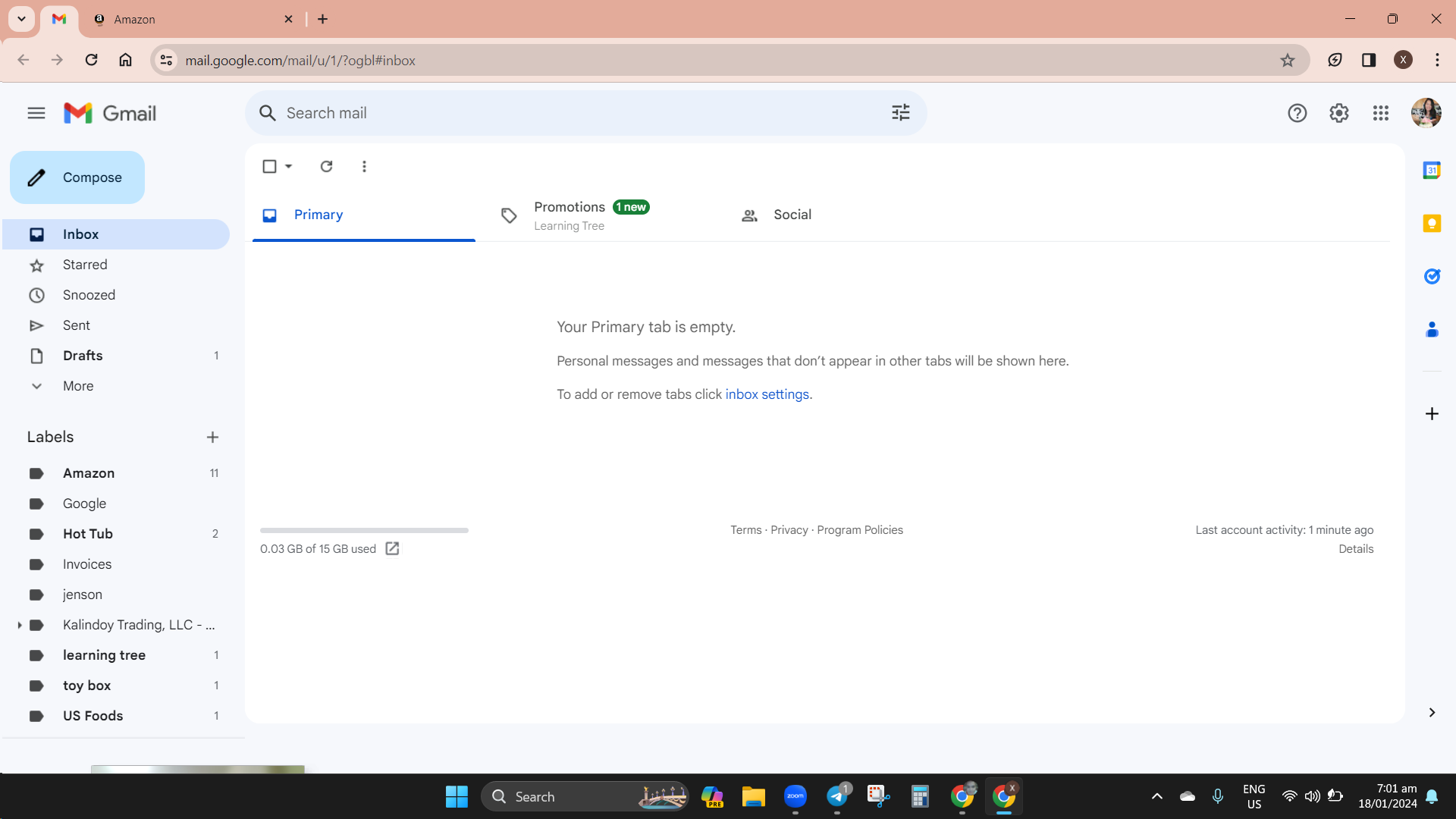The image size is (1456, 819).
Task: Open account activity Details link
Action: pyautogui.click(x=1355, y=549)
